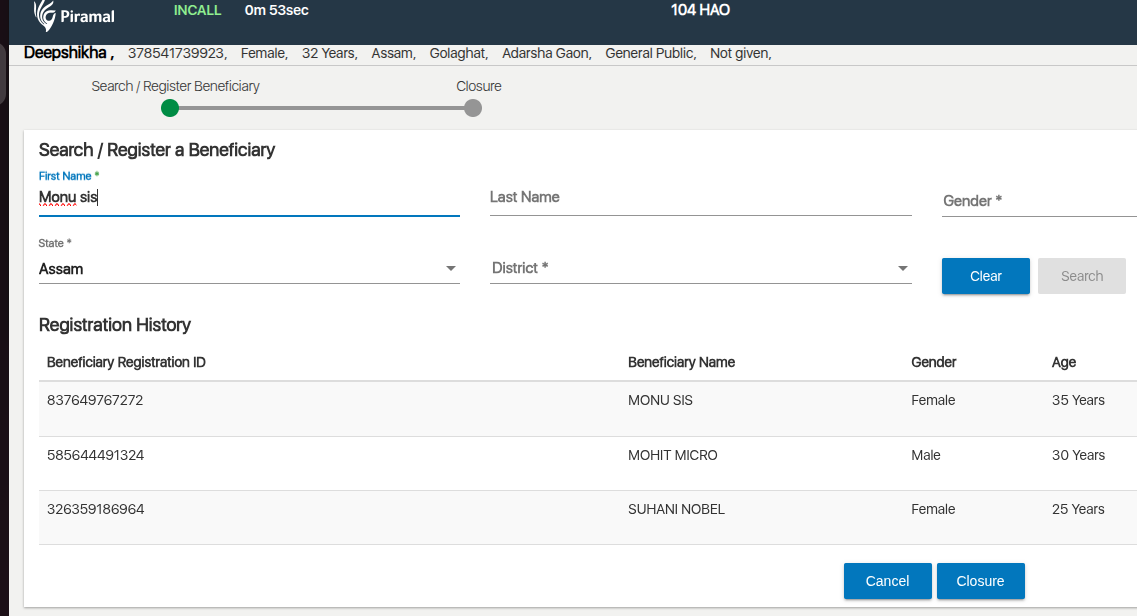This screenshot has height=616, width=1137.
Task: Click the First Name input field
Action: [x=248, y=198]
